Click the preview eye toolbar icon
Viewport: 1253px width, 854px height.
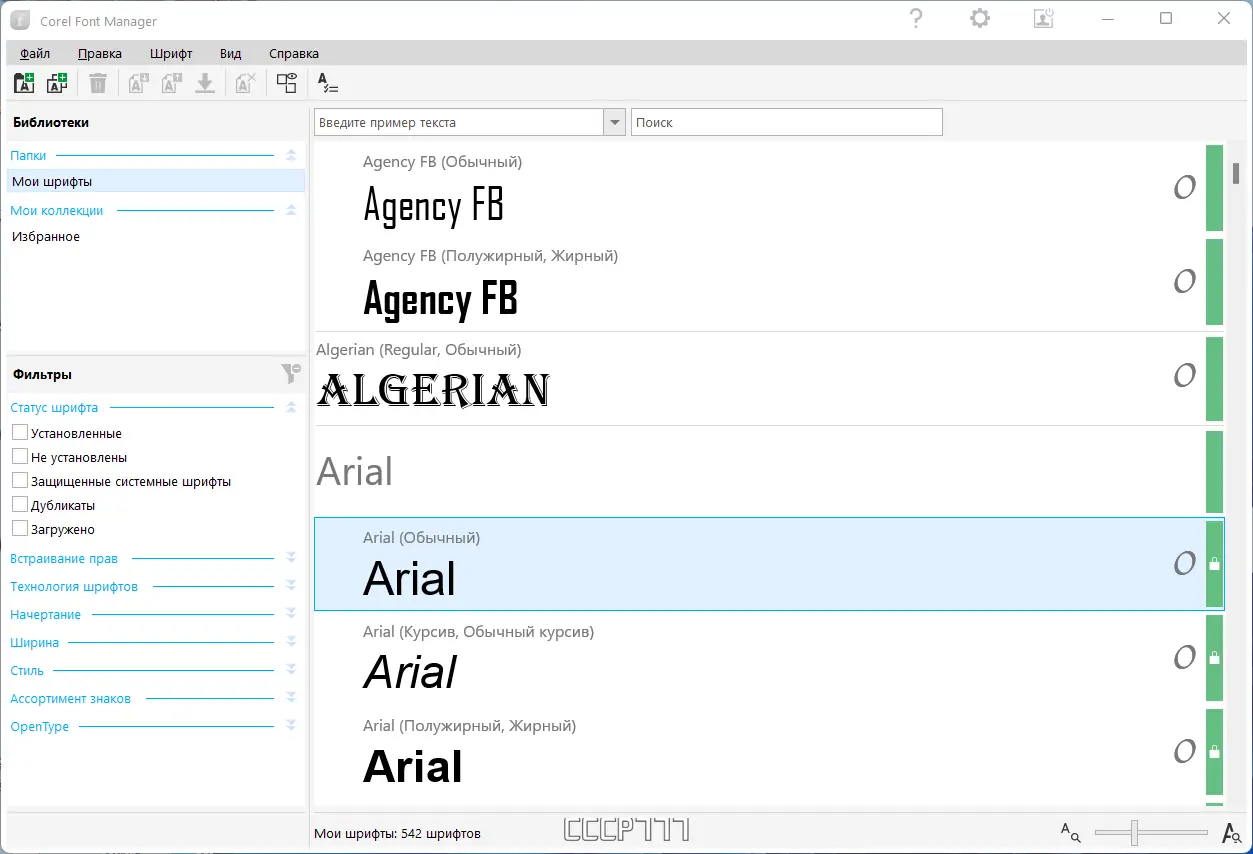point(287,83)
